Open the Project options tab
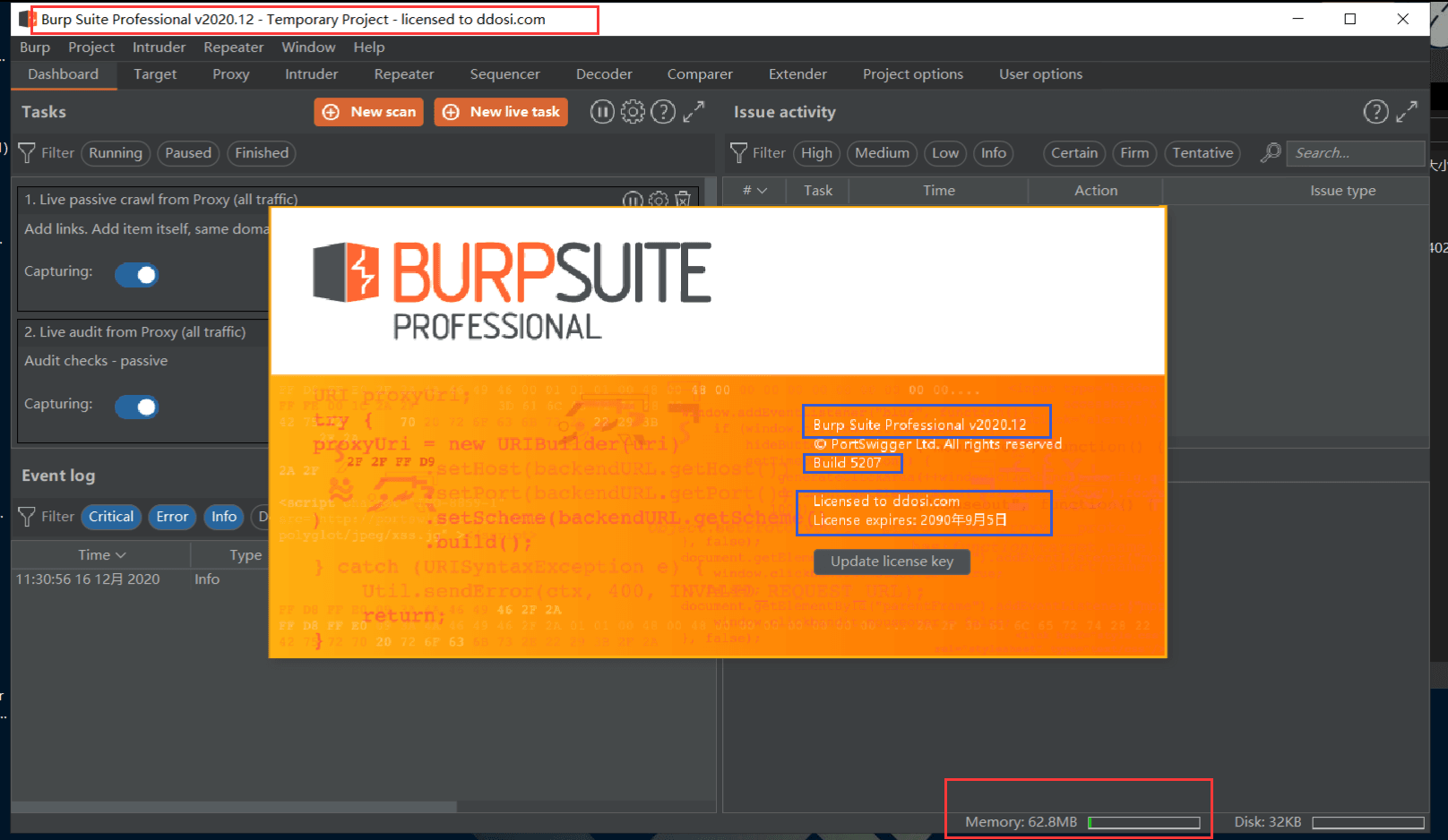Image resolution: width=1448 pixels, height=840 pixels. point(913,74)
